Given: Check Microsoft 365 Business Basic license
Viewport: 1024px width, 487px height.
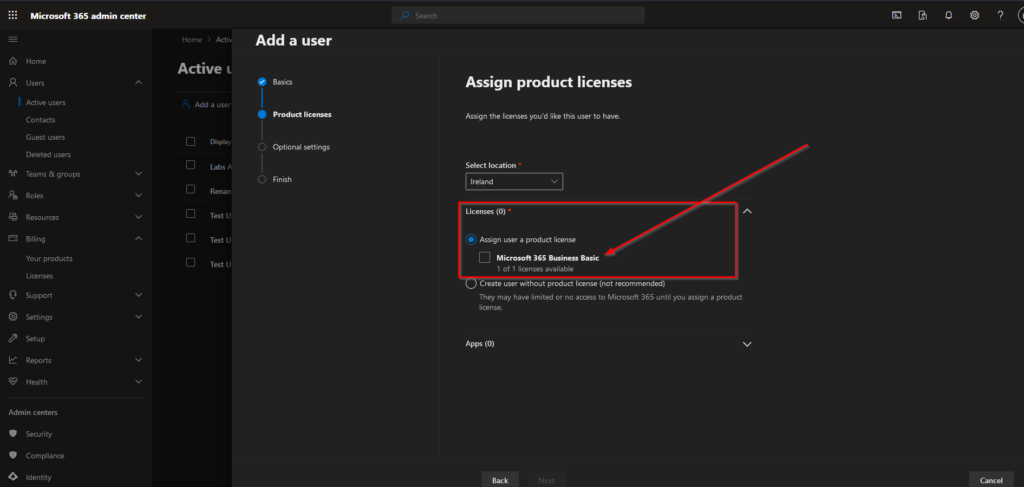Looking at the screenshot, I should (485, 258).
